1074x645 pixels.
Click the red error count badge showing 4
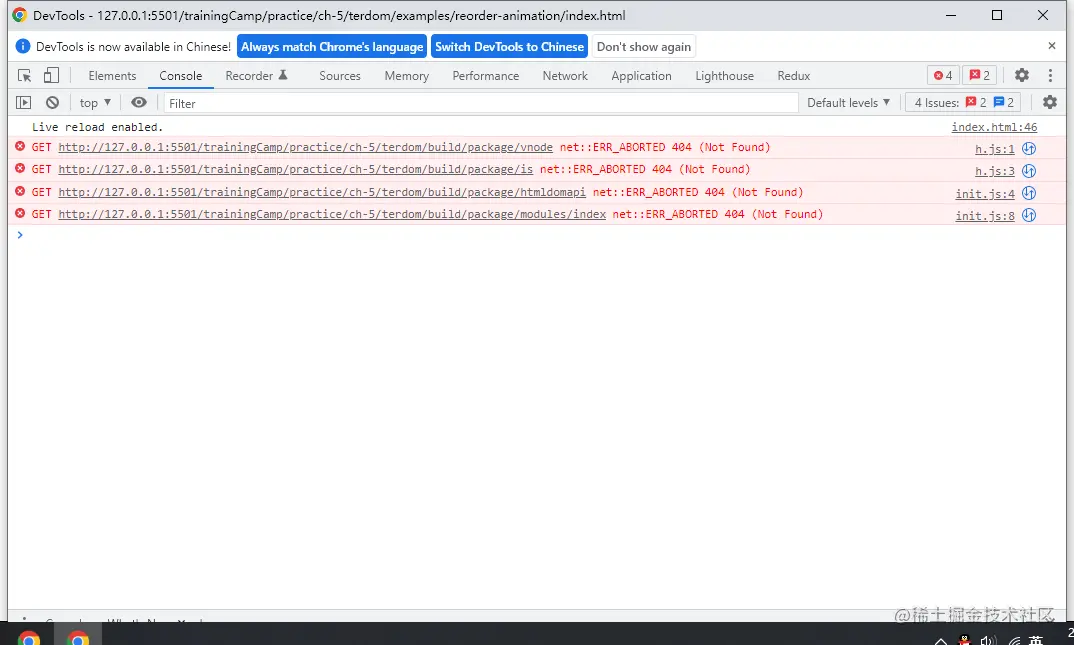point(943,75)
